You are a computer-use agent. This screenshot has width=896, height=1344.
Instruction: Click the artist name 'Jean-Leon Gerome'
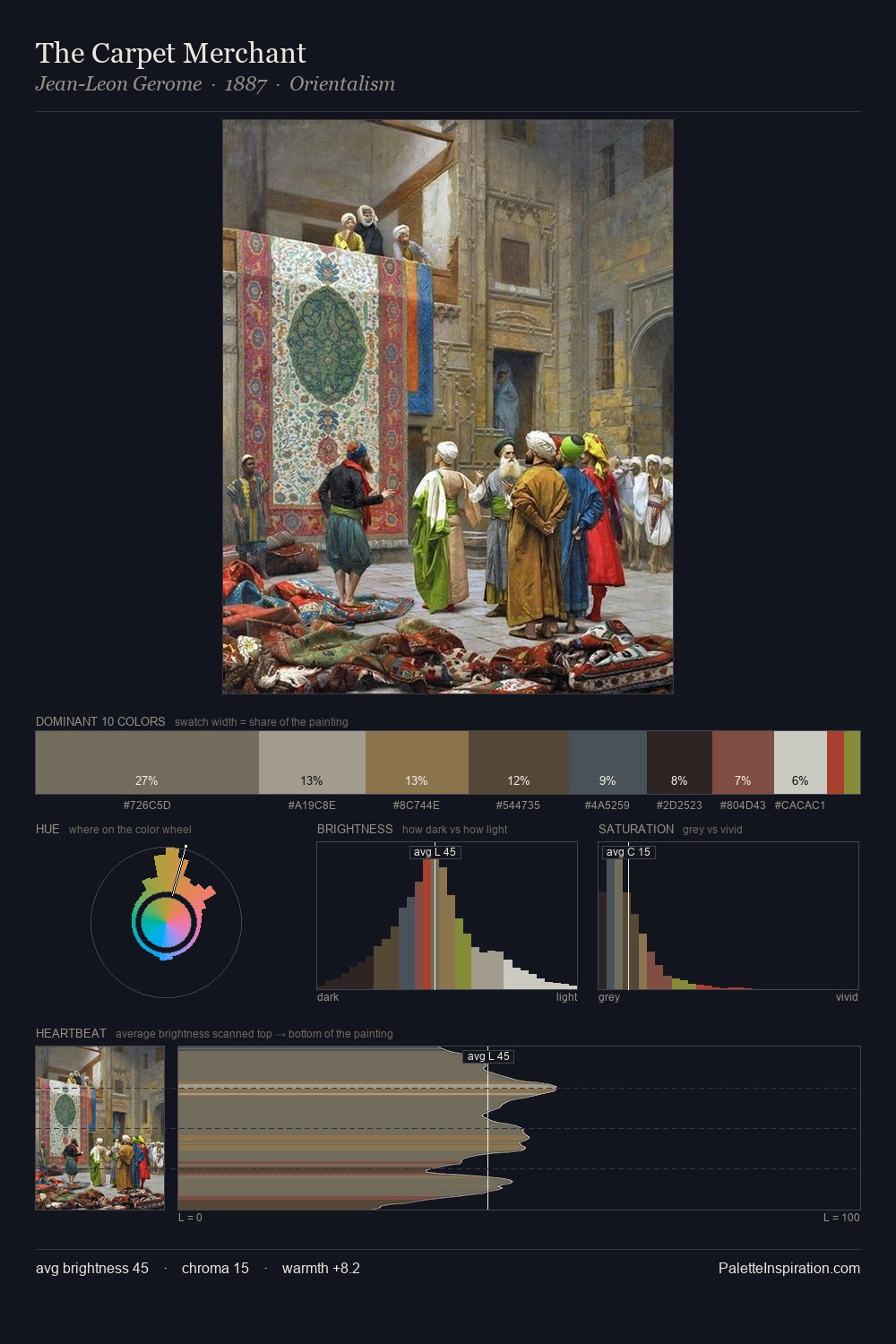coord(118,84)
